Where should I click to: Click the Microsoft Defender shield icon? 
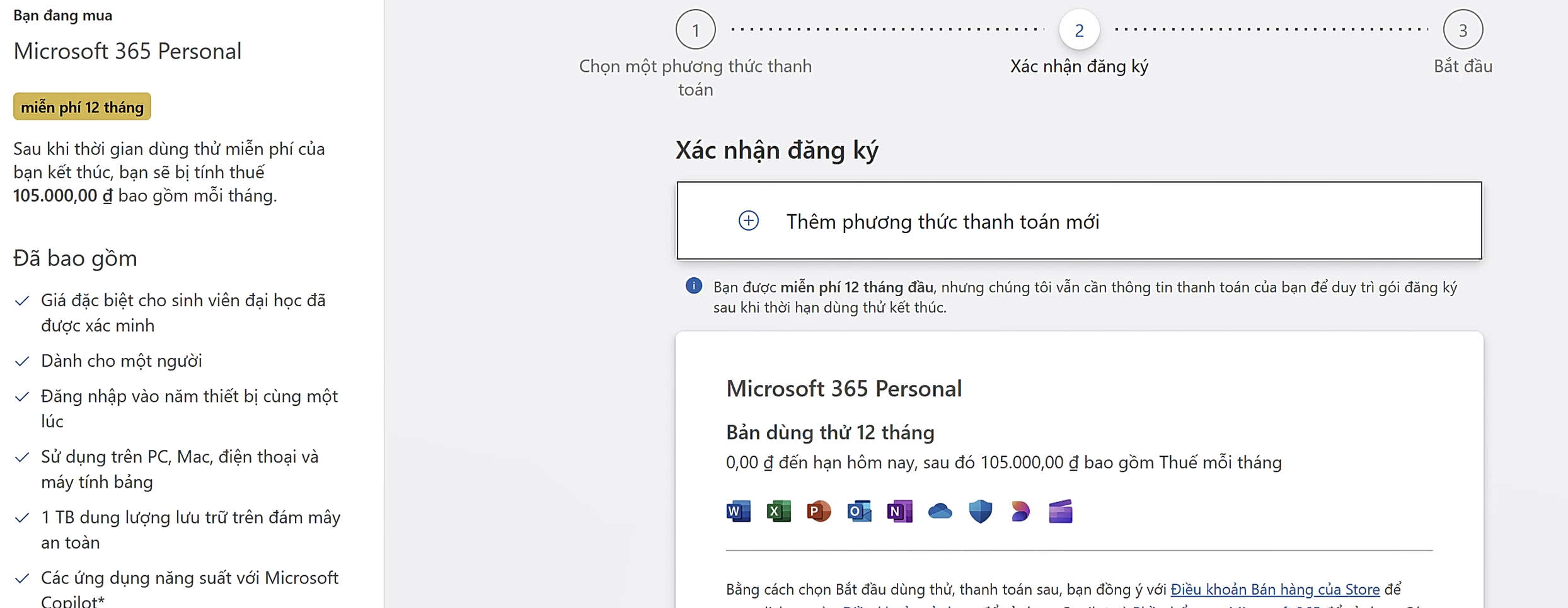(980, 511)
